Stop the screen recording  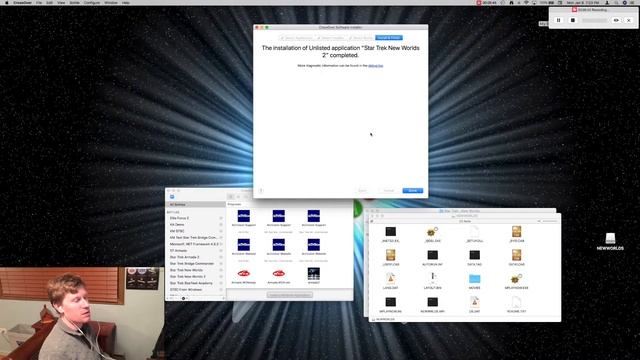tap(573, 20)
